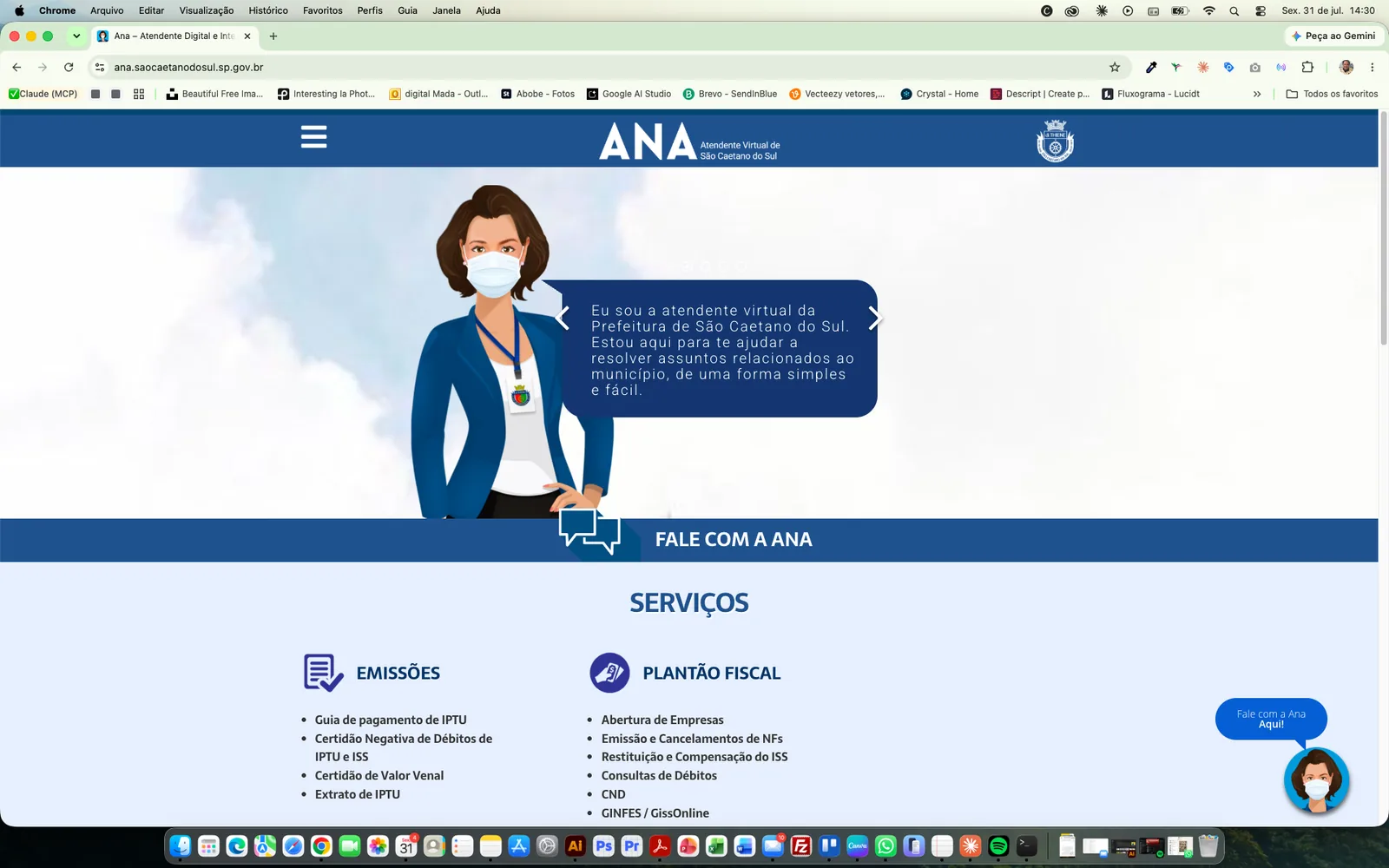Open a new tab with plus button
Image resolution: width=1389 pixels, height=868 pixels.
(x=273, y=36)
